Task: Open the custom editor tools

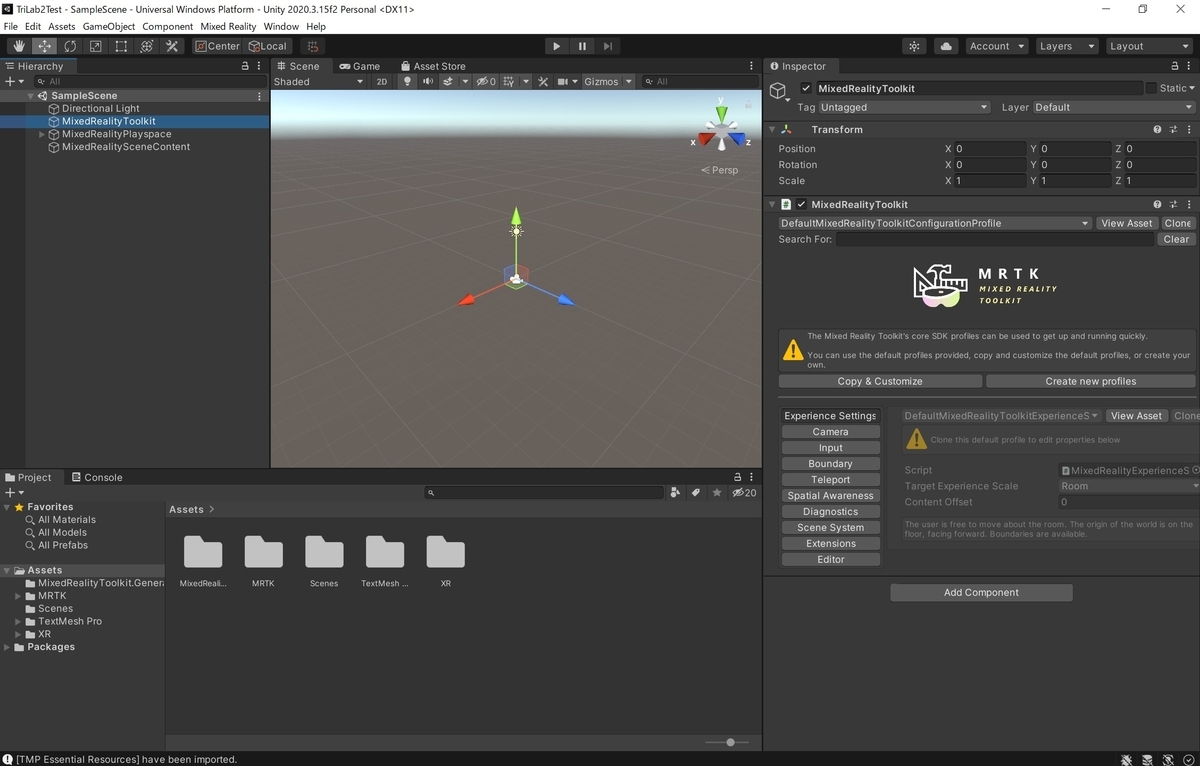Action: (172, 46)
